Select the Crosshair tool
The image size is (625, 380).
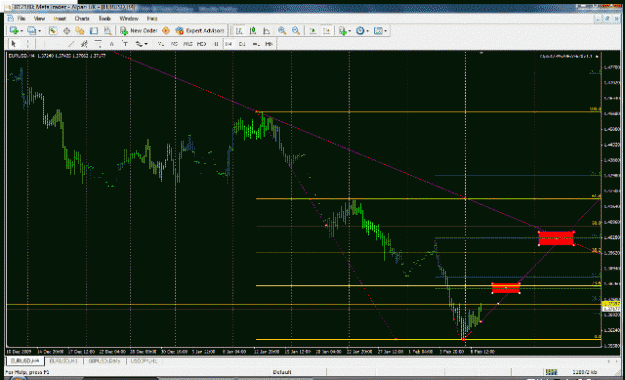click(x=28, y=43)
